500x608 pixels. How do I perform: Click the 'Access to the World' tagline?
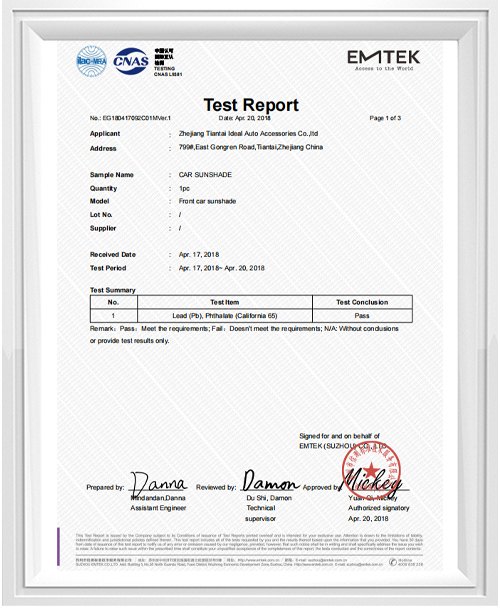pos(384,69)
